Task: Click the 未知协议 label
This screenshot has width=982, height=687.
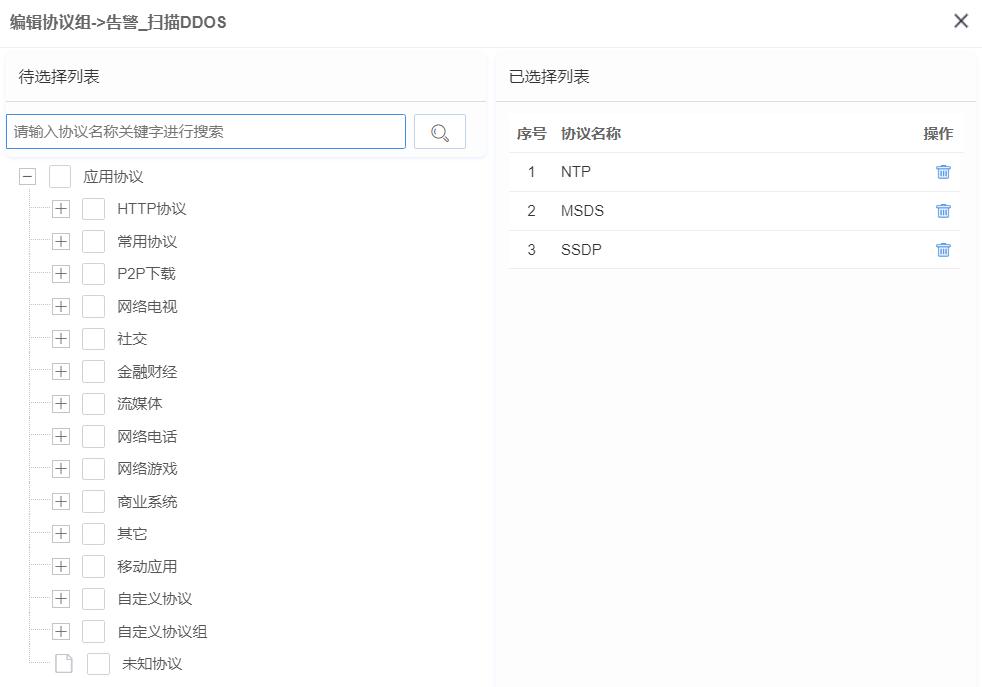Action: click(152, 664)
